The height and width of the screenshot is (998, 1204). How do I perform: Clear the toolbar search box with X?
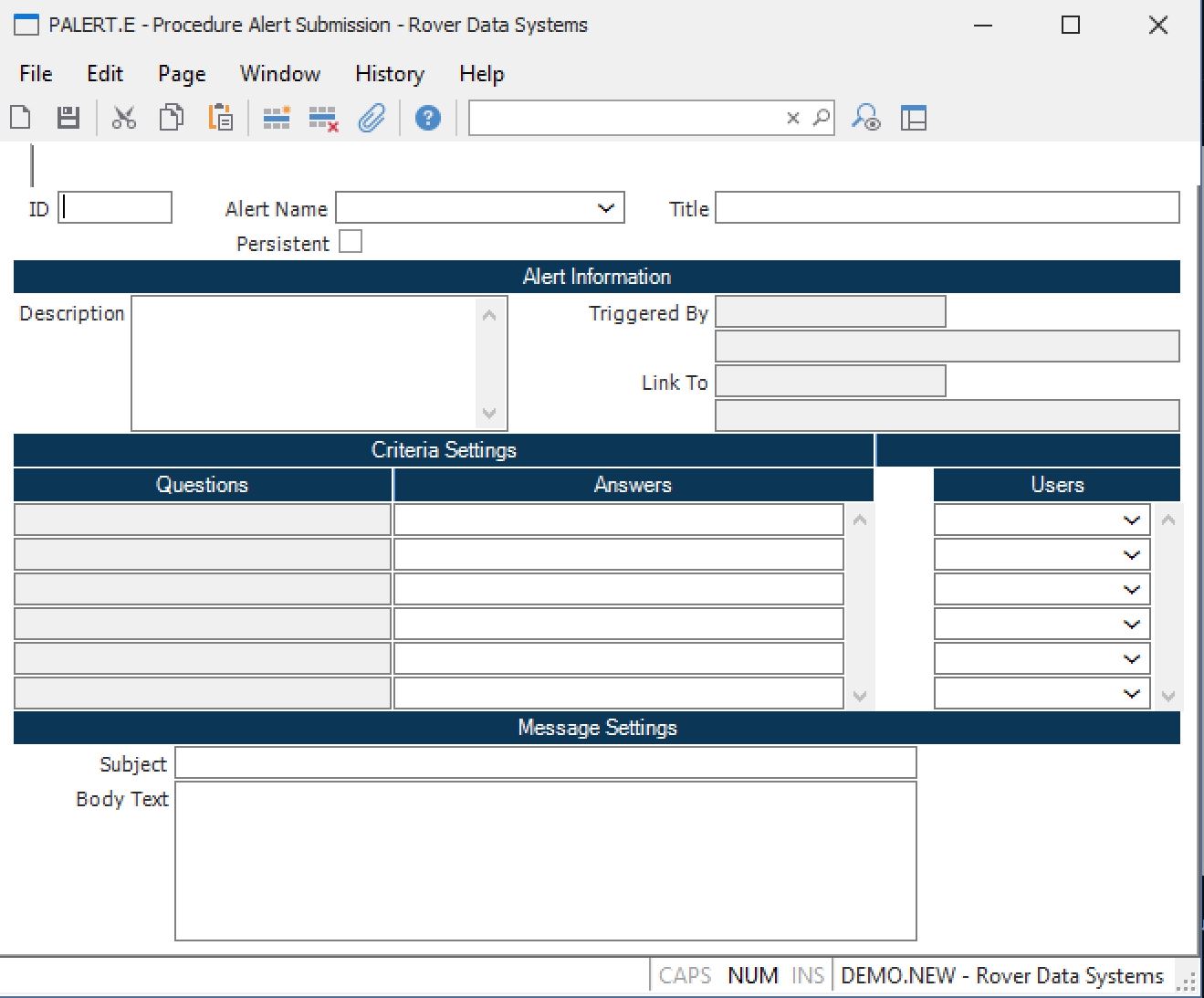[793, 118]
